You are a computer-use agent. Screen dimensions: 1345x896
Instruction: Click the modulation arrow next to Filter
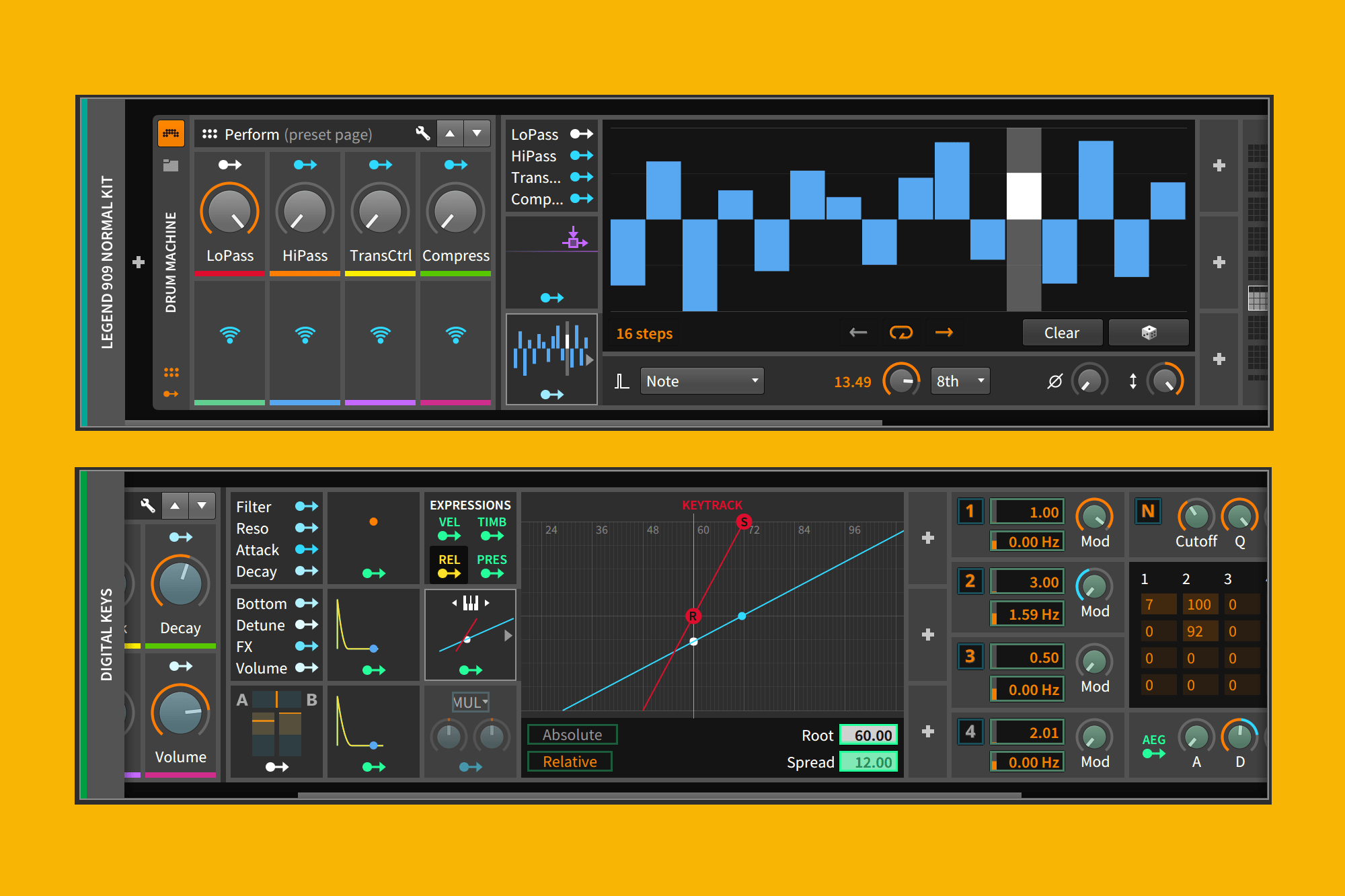308,505
